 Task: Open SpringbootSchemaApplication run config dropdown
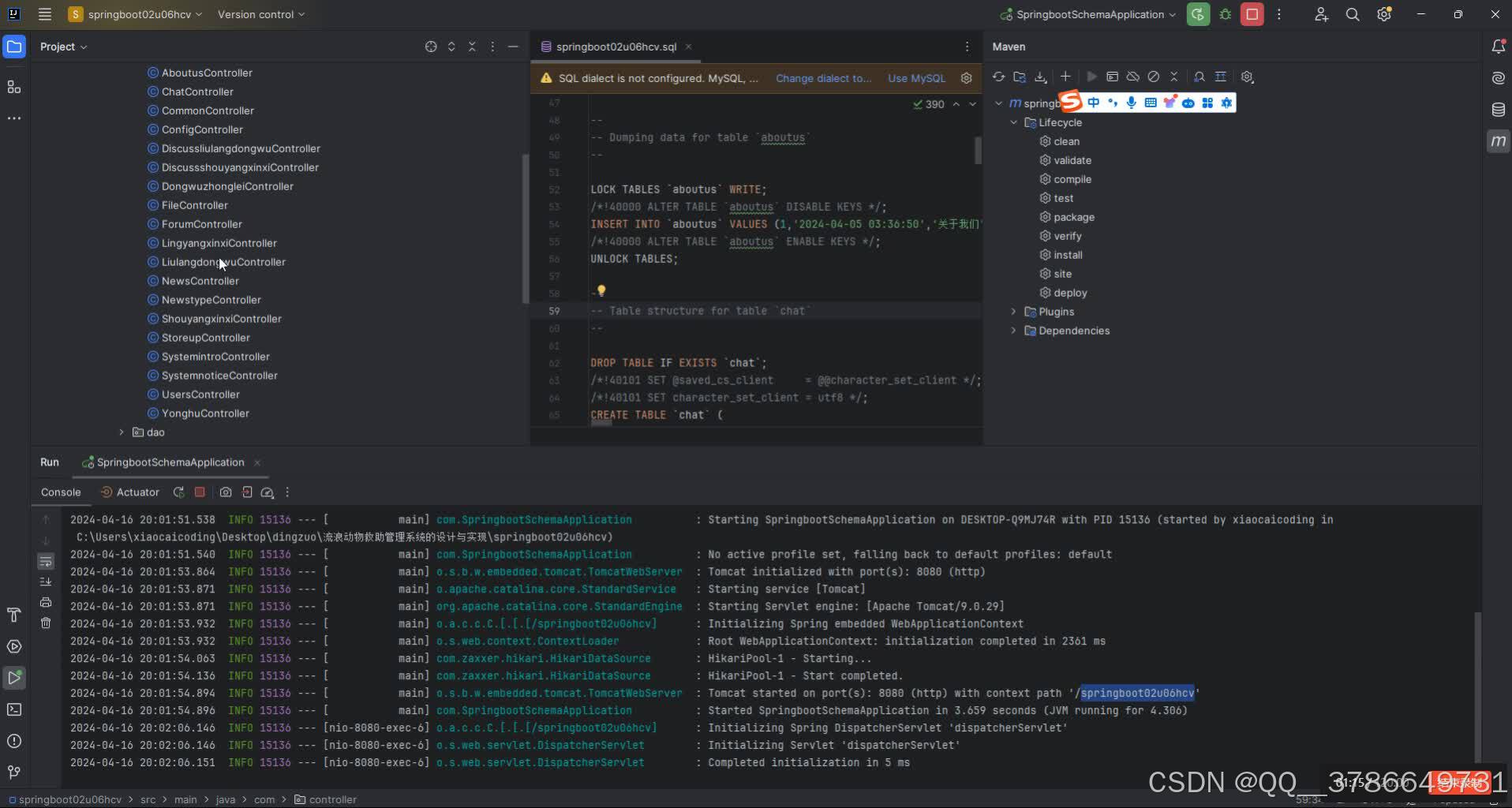(1088, 14)
